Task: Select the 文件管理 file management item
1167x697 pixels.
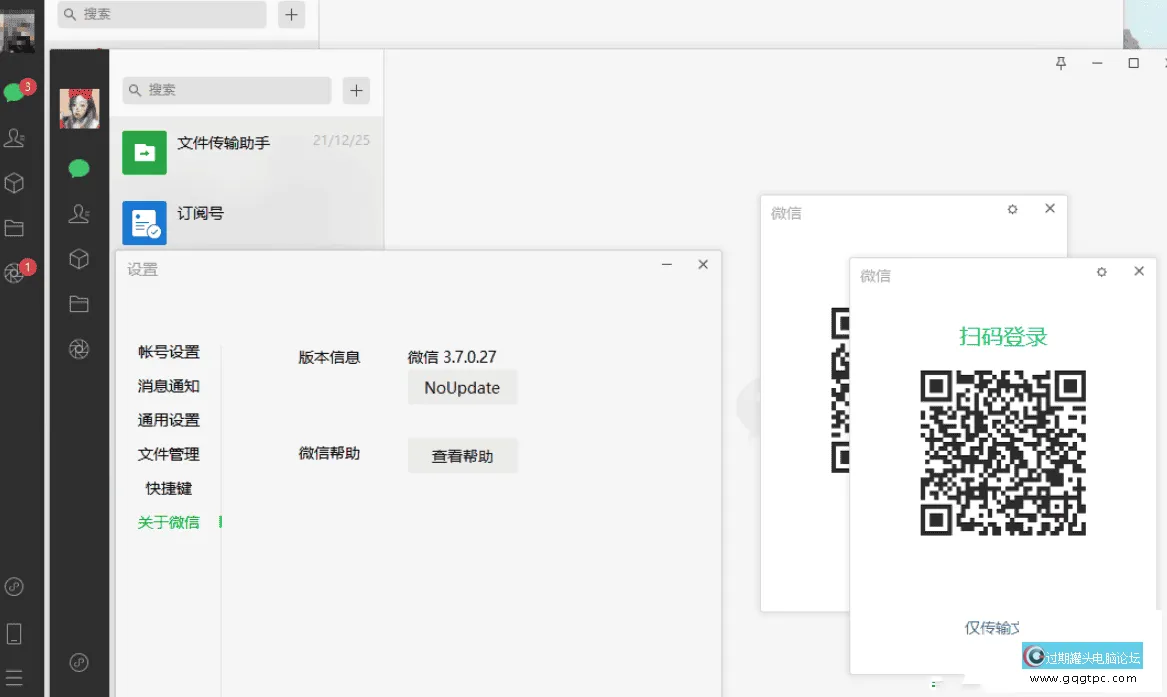Action: pos(169,454)
